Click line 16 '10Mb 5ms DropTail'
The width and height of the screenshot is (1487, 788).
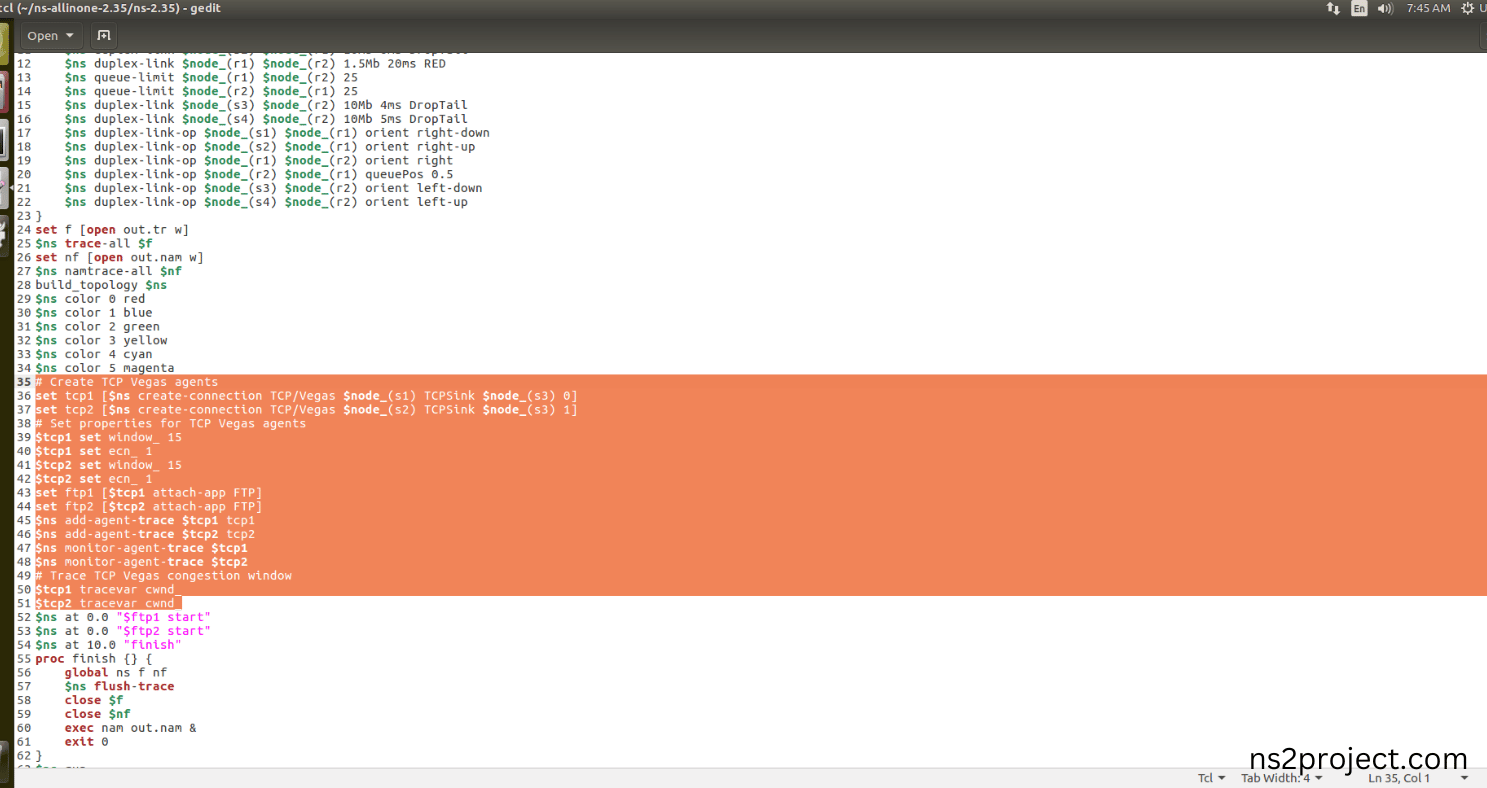[x=265, y=119]
